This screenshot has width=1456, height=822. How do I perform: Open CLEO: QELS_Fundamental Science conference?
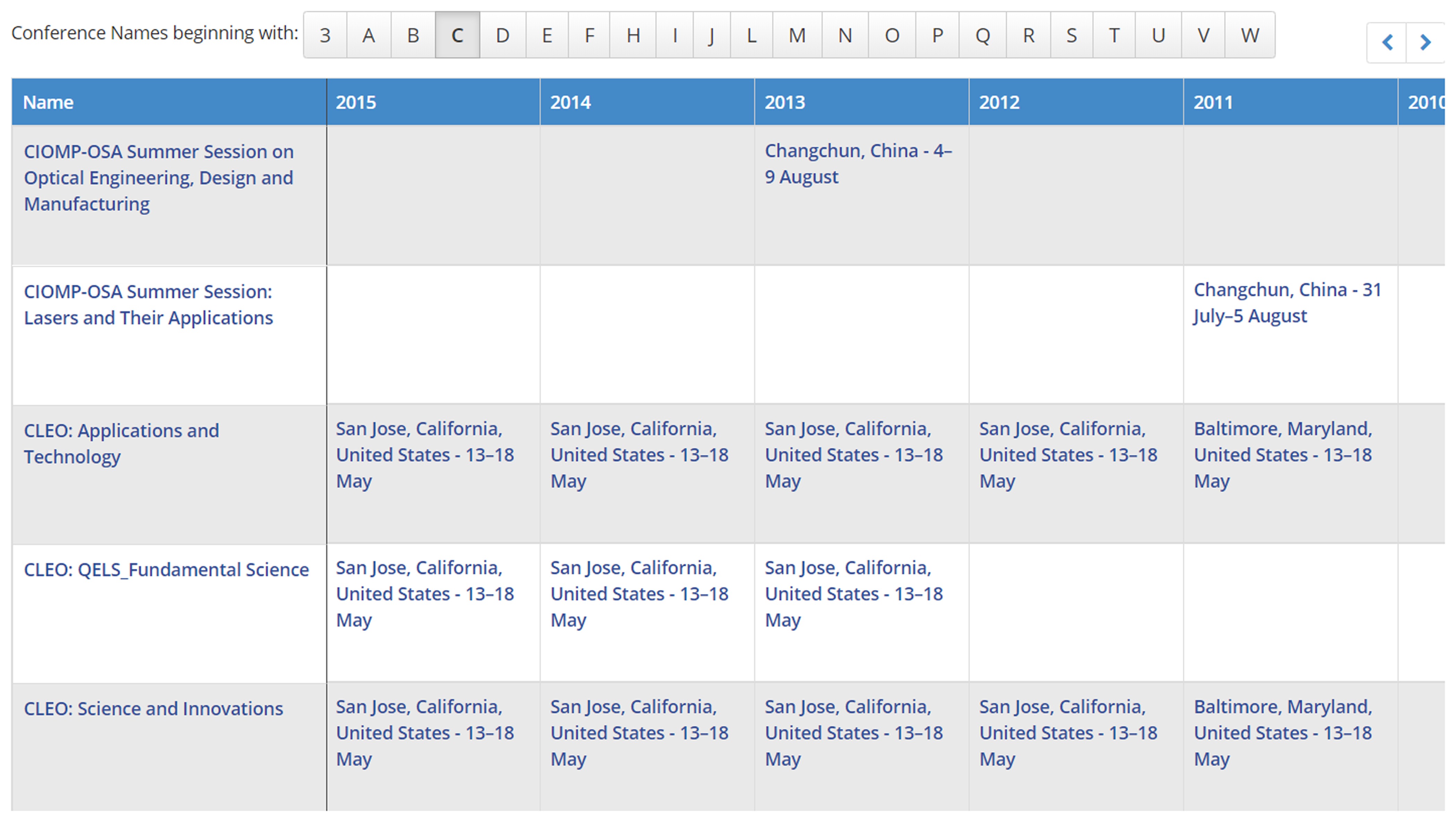coord(166,569)
